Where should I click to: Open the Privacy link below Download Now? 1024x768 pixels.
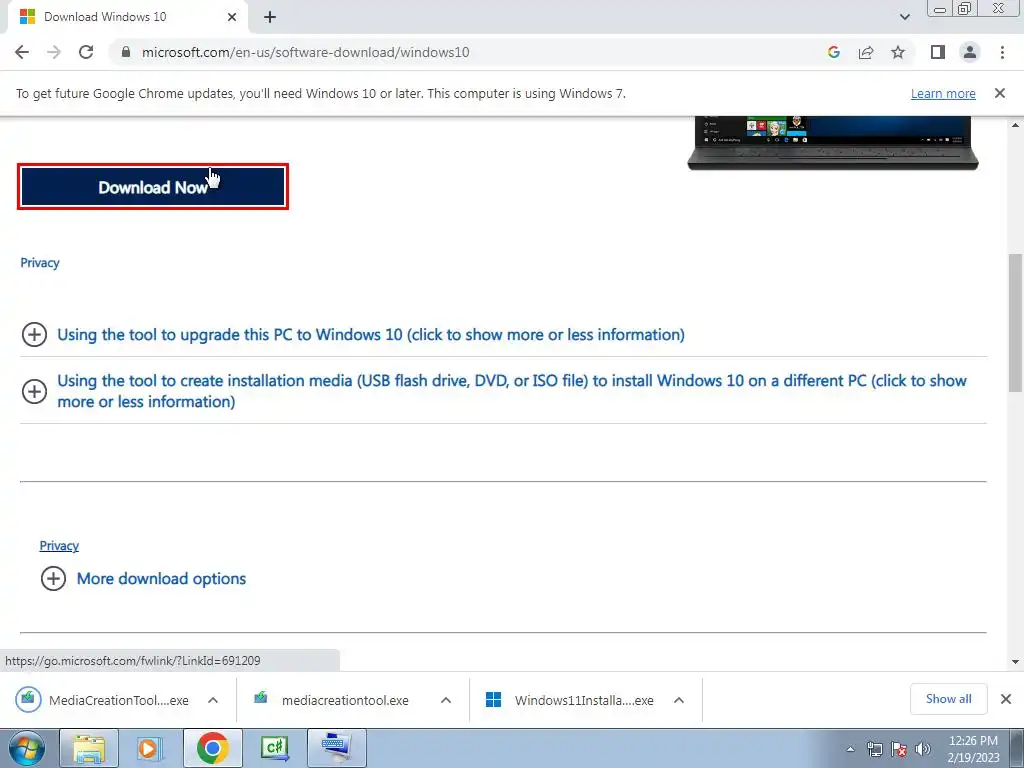pos(40,263)
